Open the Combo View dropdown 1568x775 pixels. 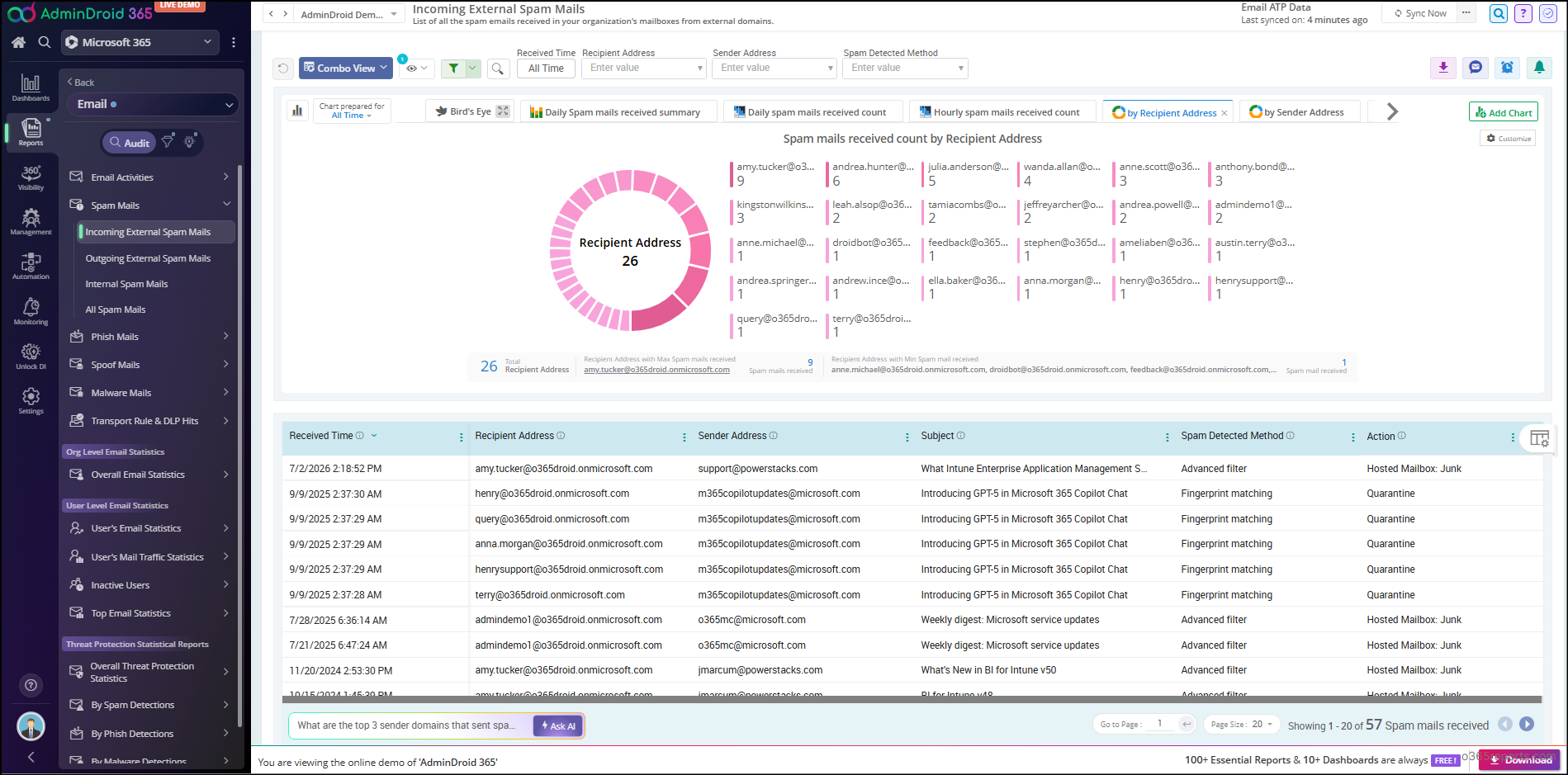[345, 69]
